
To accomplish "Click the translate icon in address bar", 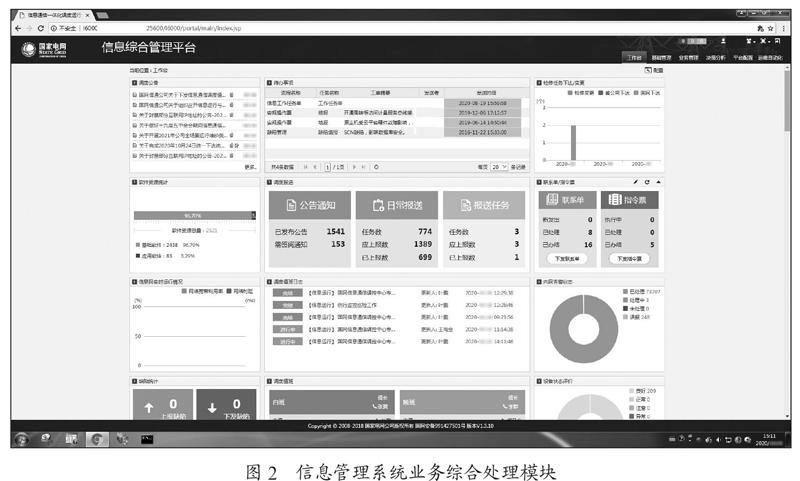I will pos(760,29).
